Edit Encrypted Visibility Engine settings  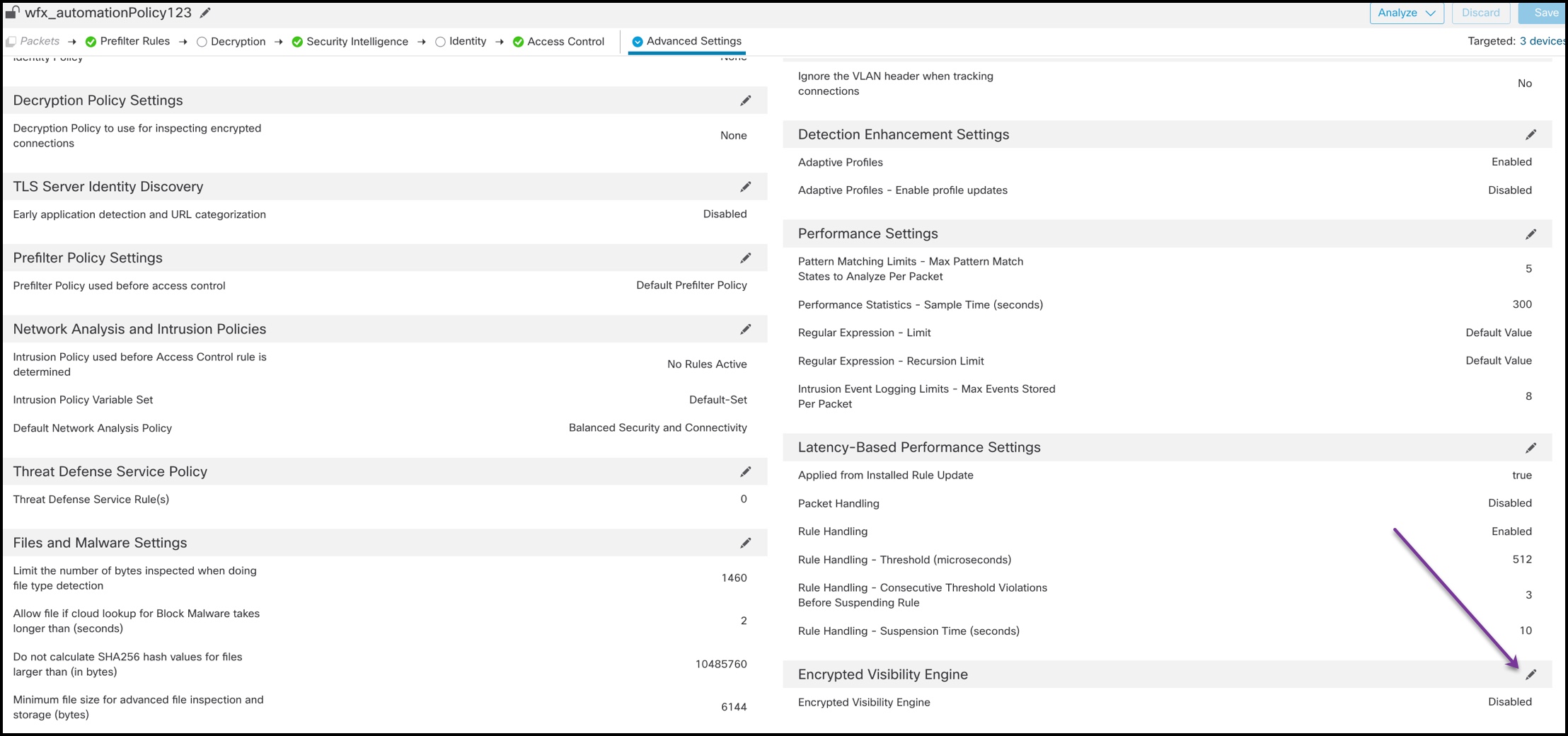click(1530, 675)
